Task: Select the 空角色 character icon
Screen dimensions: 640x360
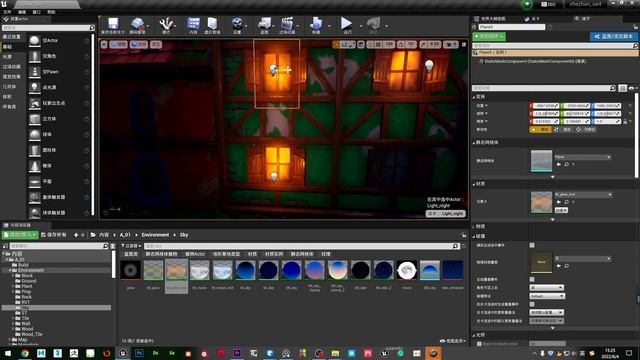Action: [35, 56]
